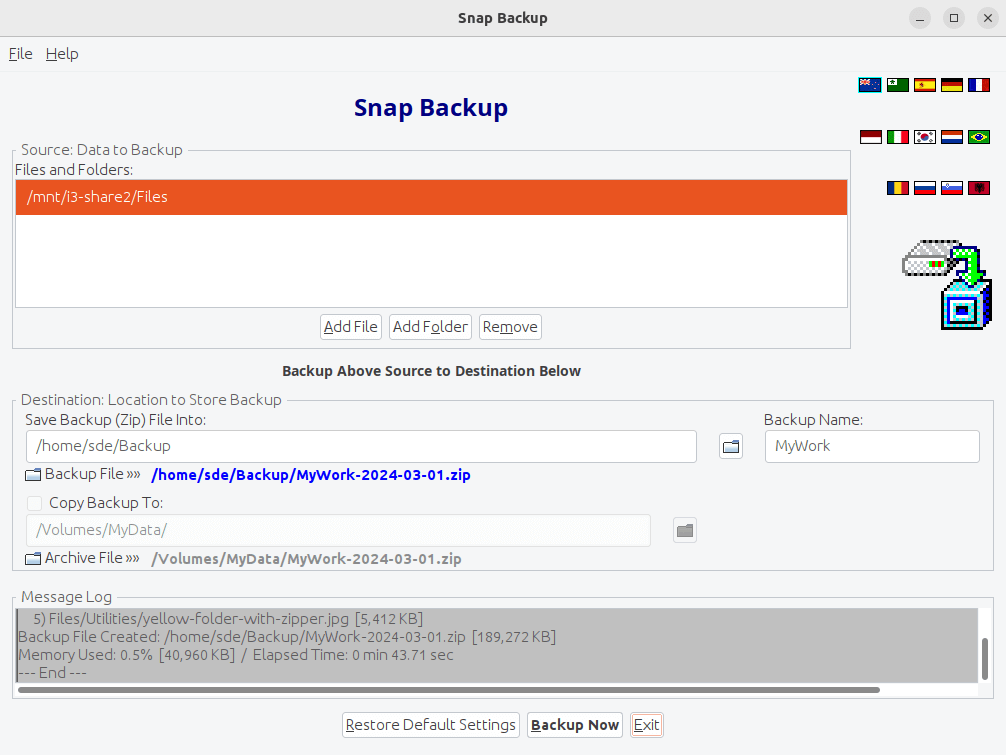Click the Message Log horizontal scrollbar
The width and height of the screenshot is (1006, 755).
click(449, 690)
